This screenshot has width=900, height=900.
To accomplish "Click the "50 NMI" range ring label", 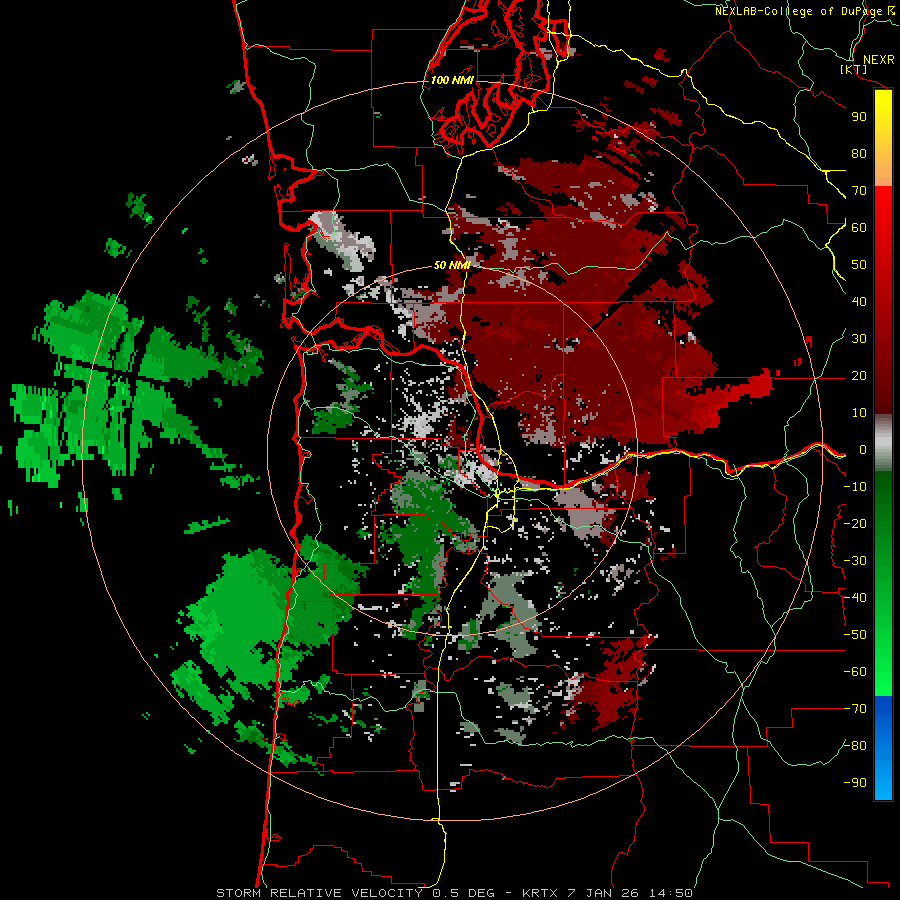I will click(452, 265).
